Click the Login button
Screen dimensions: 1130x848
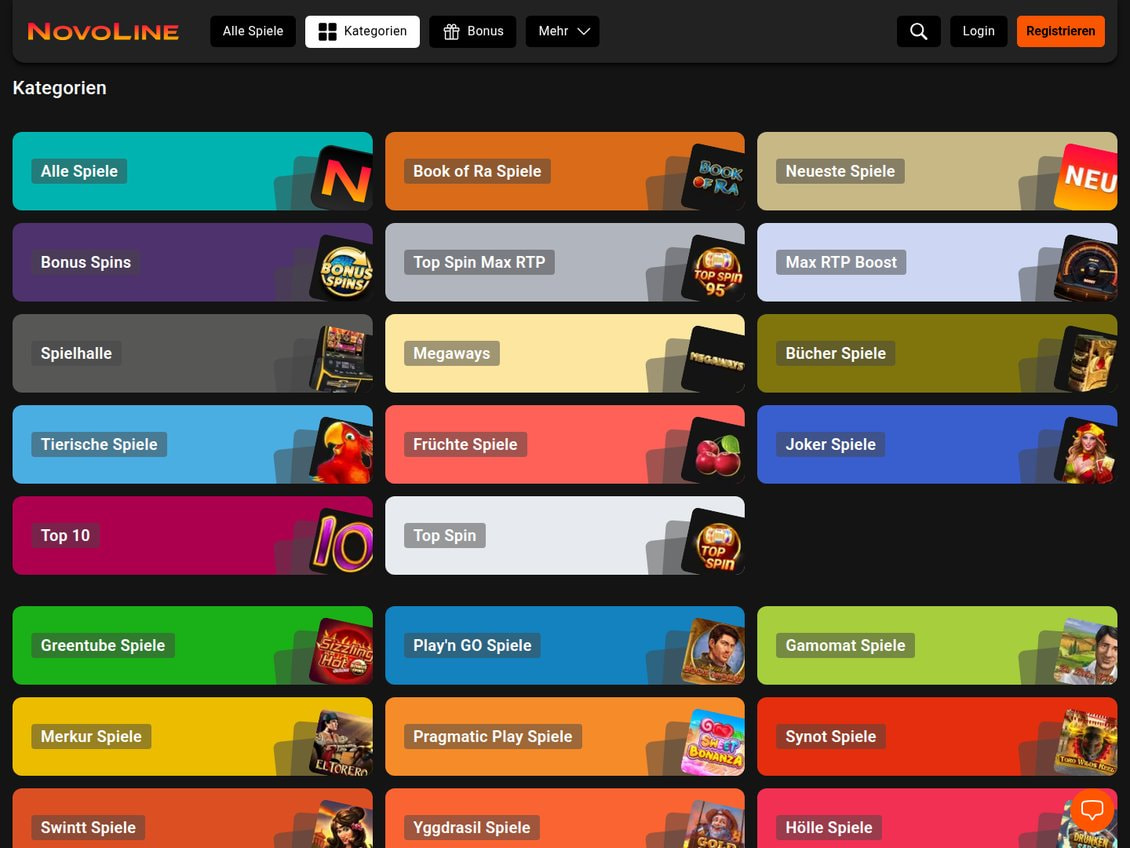tap(979, 31)
